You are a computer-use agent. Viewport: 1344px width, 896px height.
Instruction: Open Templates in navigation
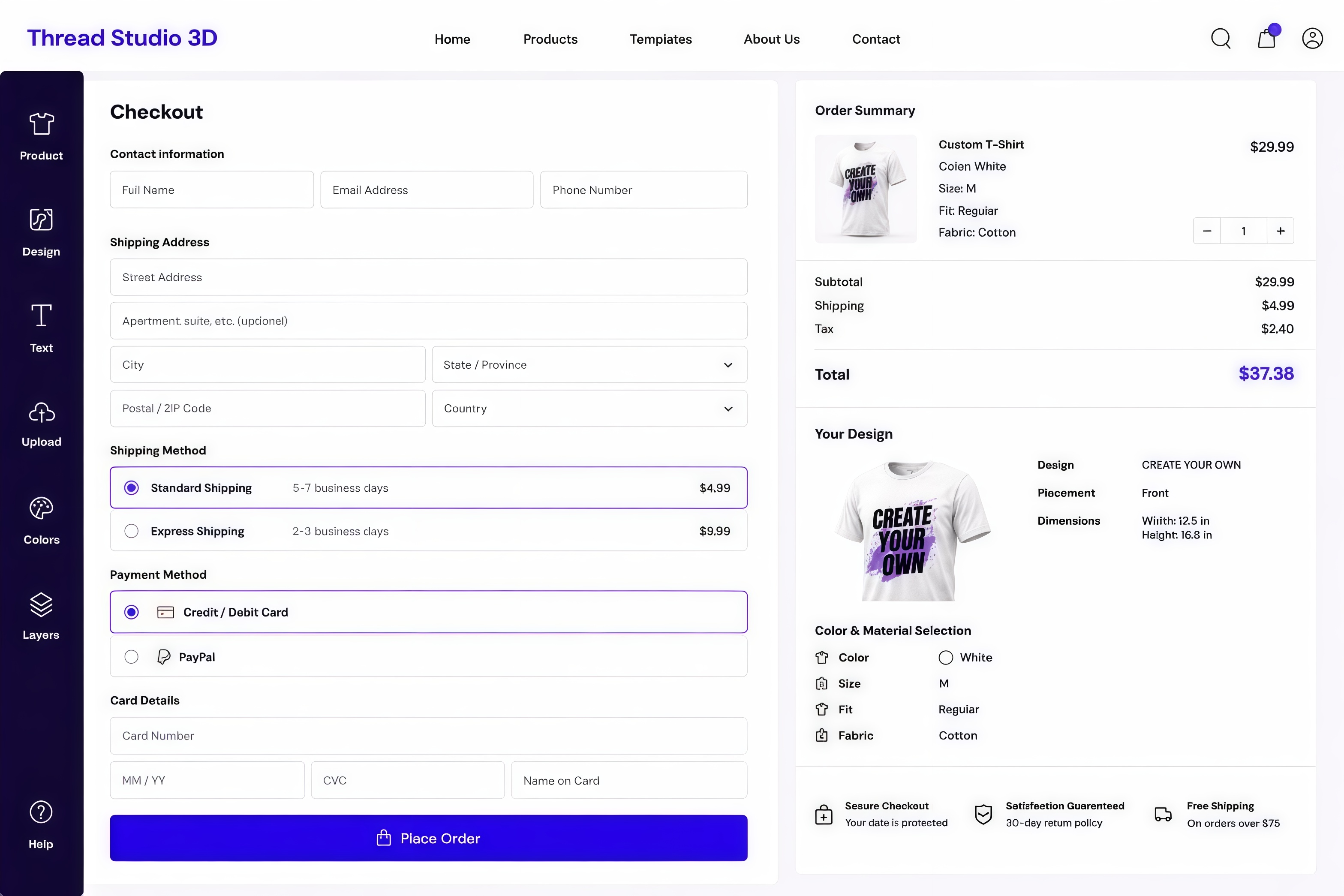click(661, 39)
